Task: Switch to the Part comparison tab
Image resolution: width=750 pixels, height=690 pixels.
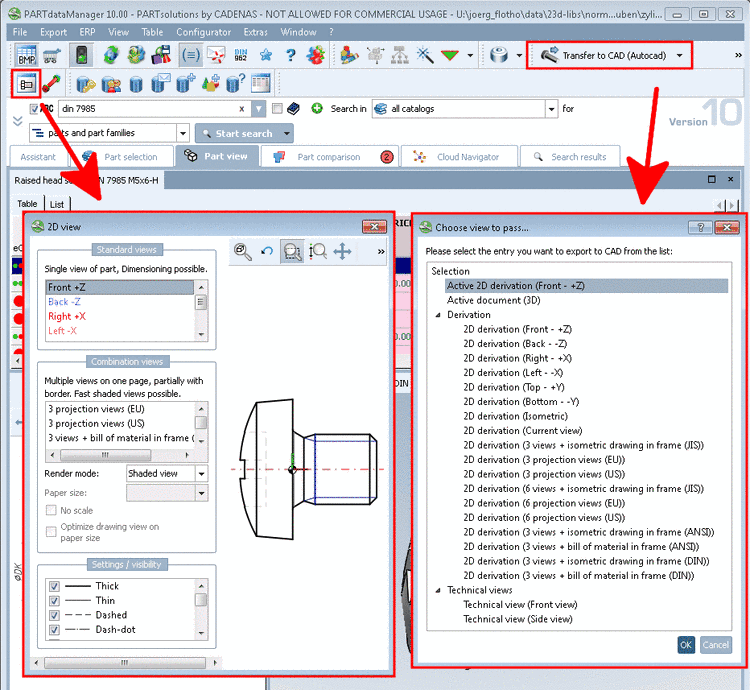Action: point(328,157)
